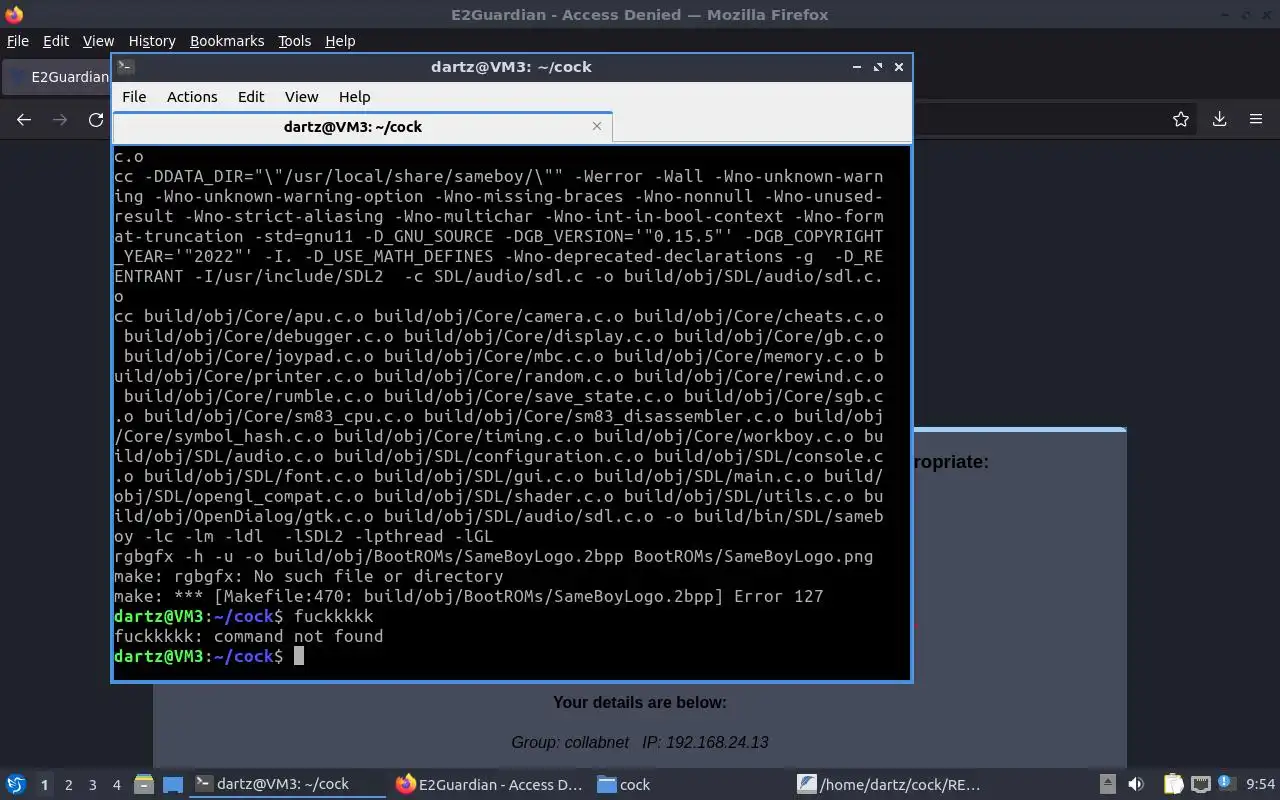Open Firefox's History menu

click(x=152, y=41)
